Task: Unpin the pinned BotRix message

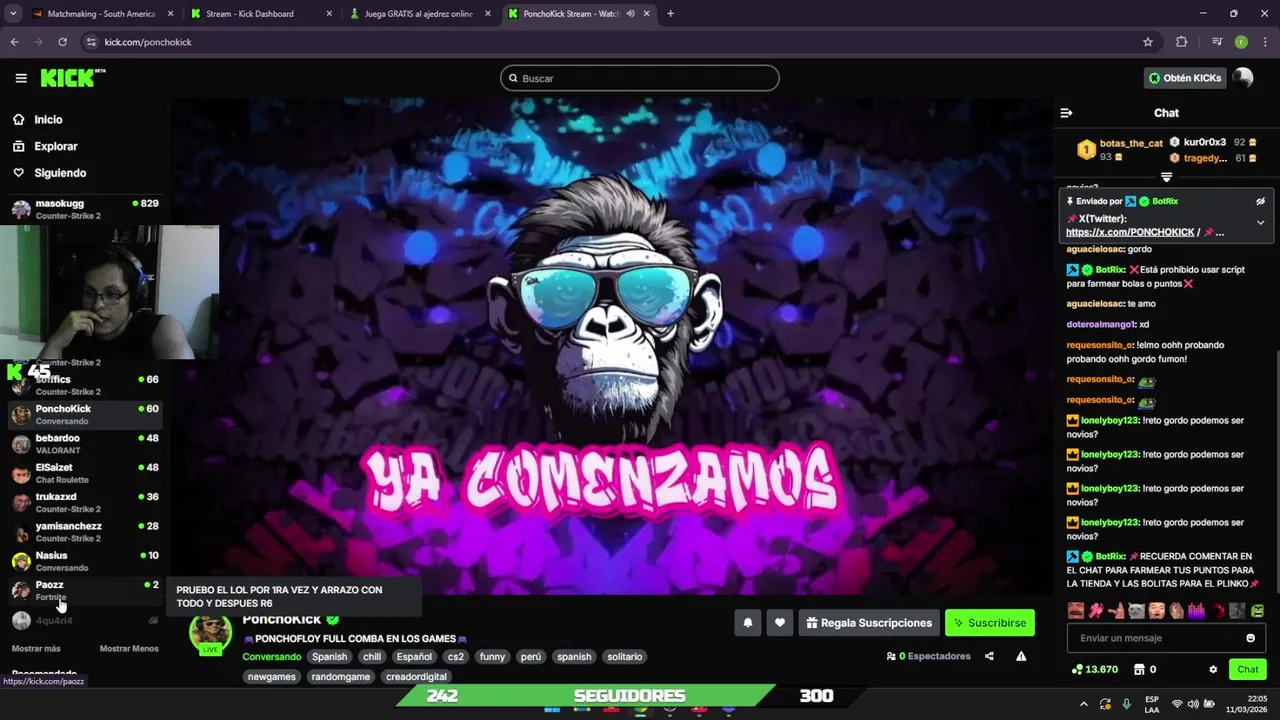Action: click(x=1260, y=201)
